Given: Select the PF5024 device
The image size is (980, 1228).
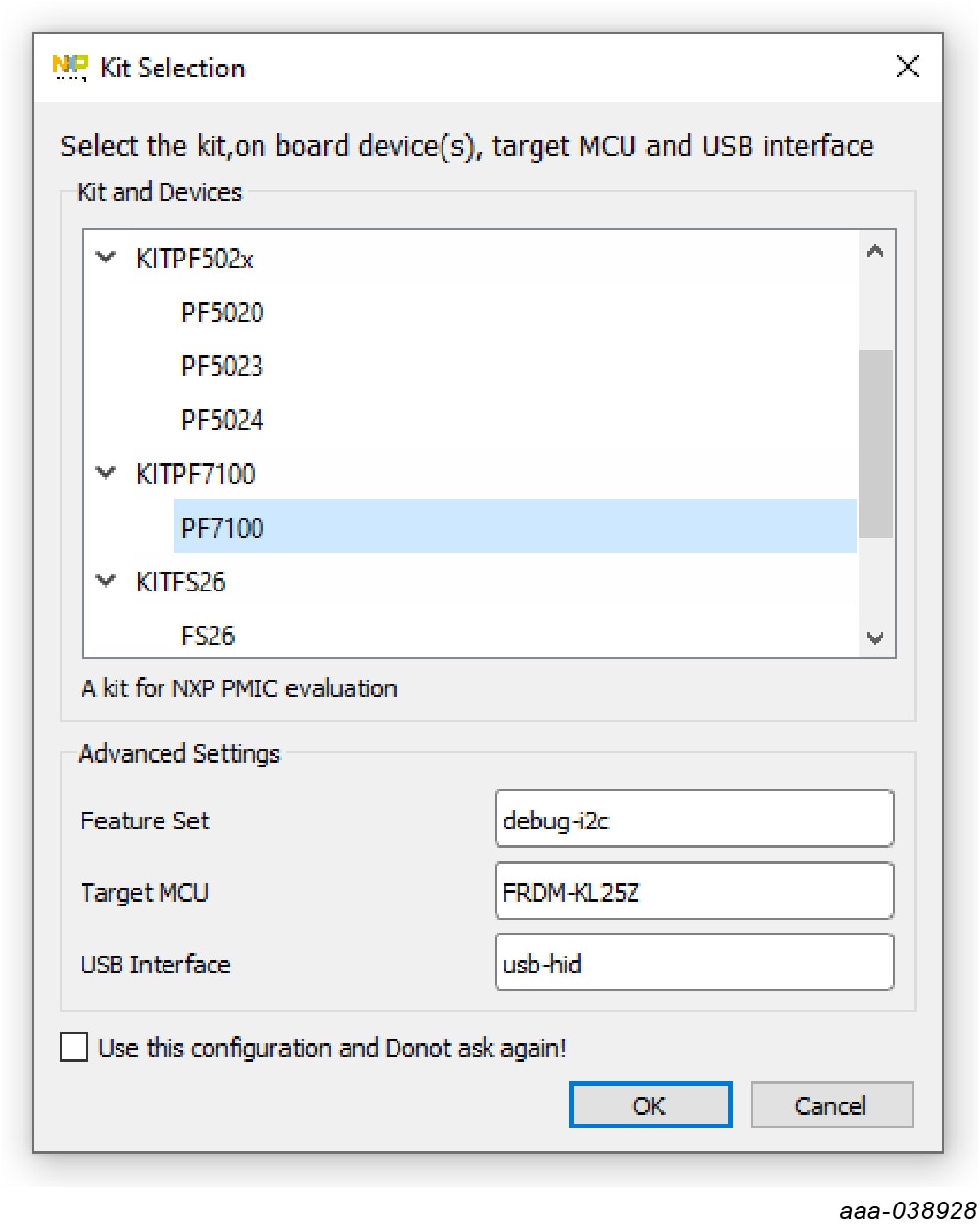Looking at the screenshot, I should click(222, 420).
